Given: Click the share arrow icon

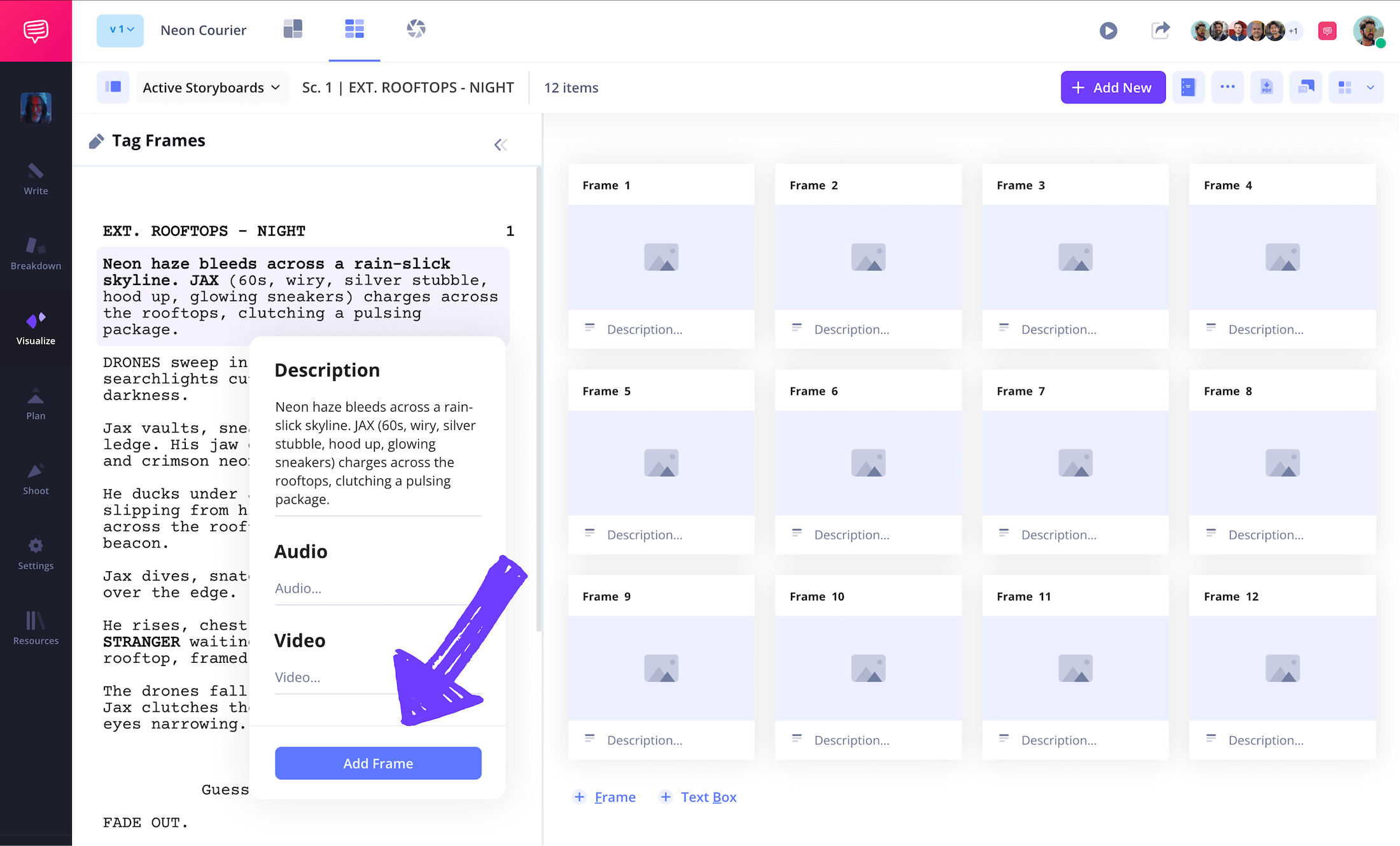Looking at the screenshot, I should coord(1160,31).
